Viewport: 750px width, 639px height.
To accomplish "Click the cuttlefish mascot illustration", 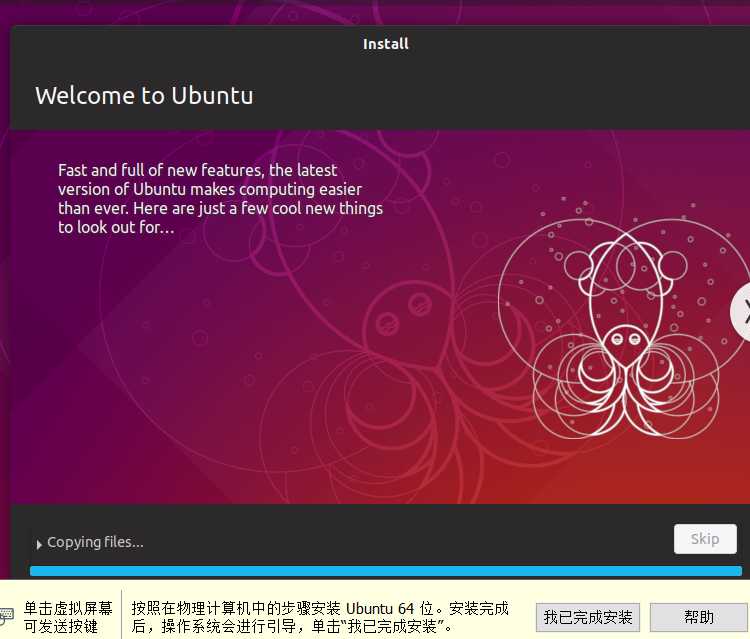I will [624, 316].
